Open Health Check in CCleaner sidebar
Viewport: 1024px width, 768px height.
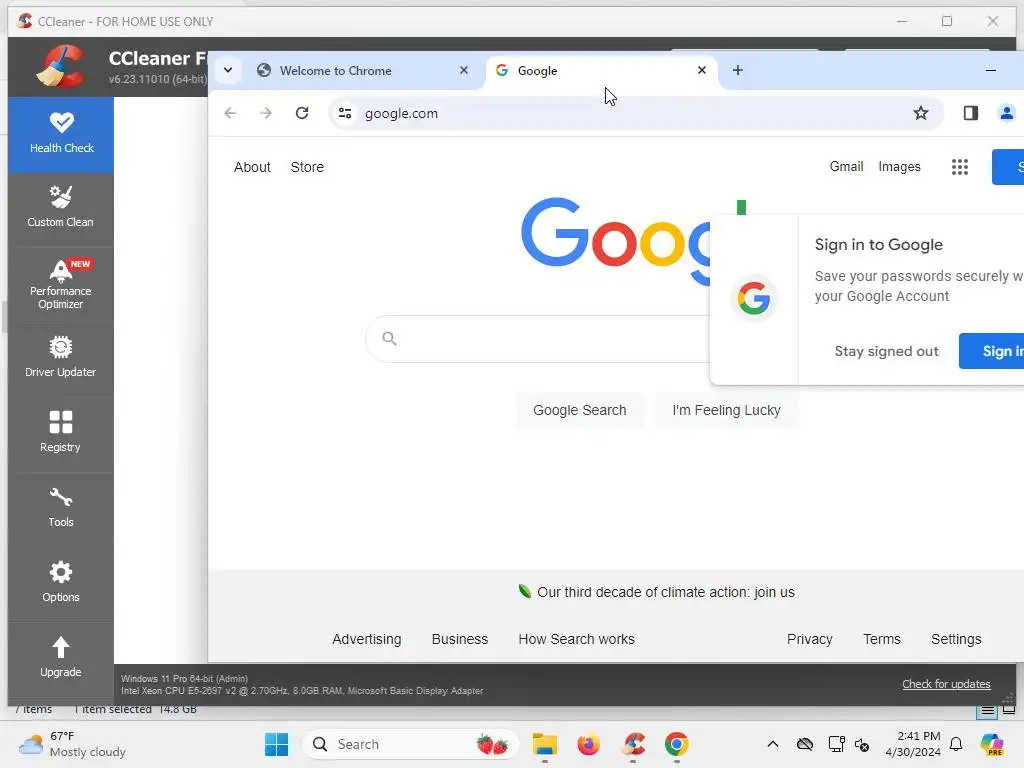pos(61,134)
